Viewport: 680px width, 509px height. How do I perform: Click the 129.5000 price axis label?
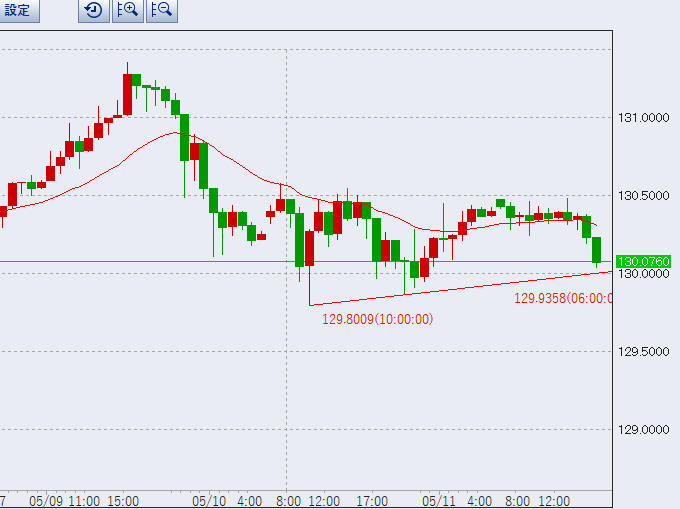pos(643,352)
